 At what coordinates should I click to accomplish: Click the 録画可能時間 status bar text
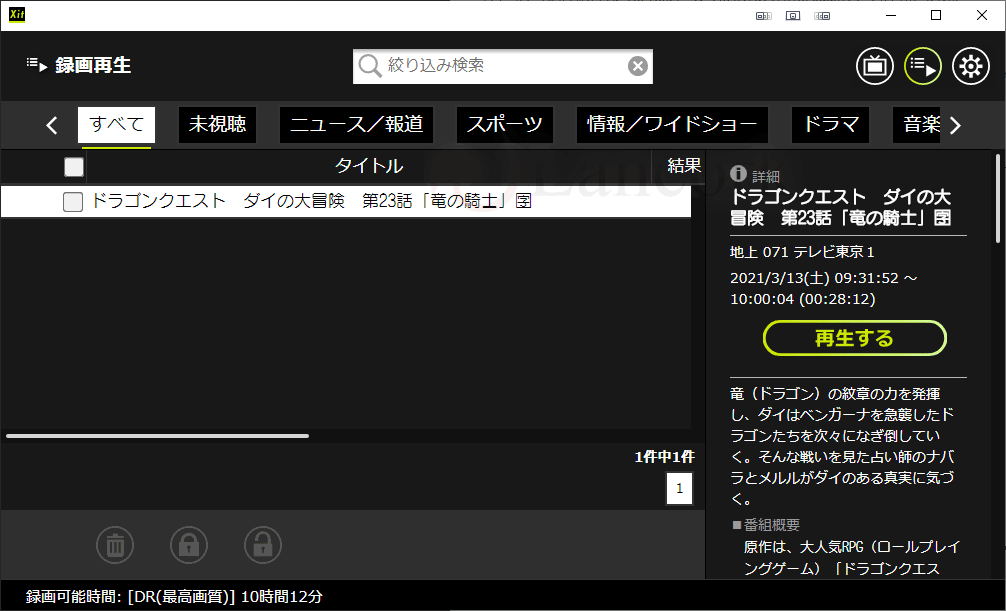point(174,596)
